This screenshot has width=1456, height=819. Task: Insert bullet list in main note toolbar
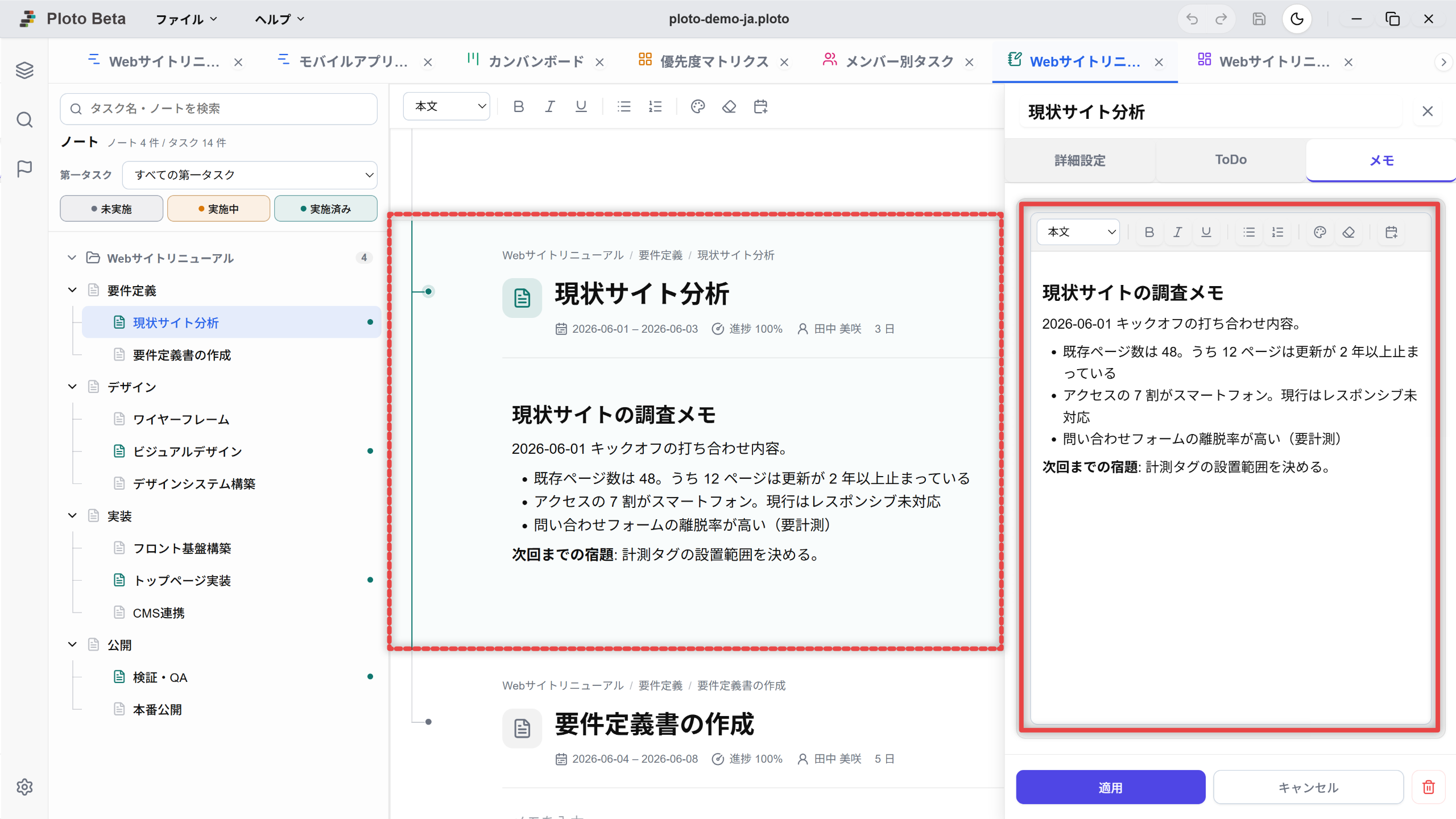coord(624,106)
